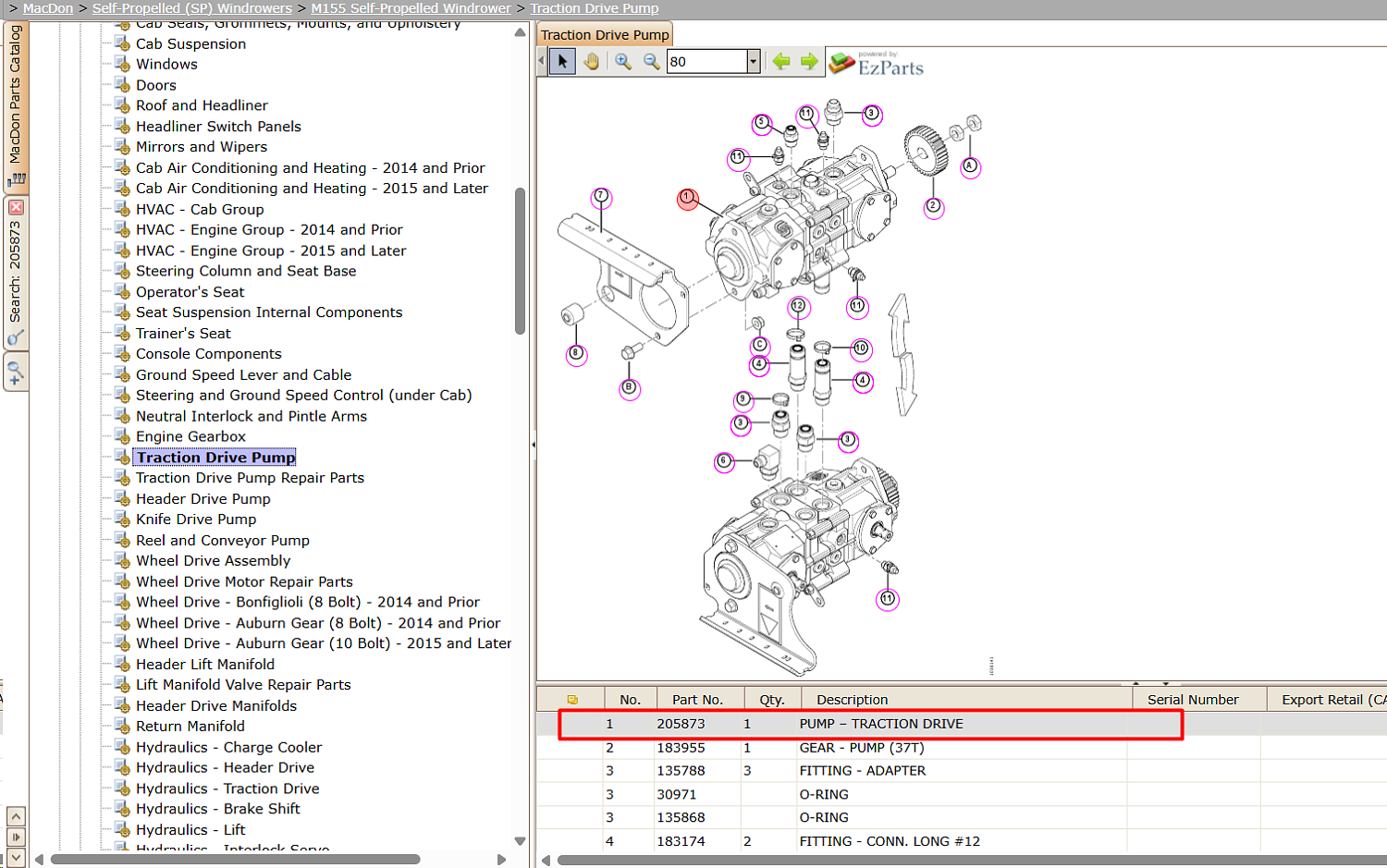Open HVAC - Engine Group - 2014 and Prior
1387x868 pixels.
269,230
